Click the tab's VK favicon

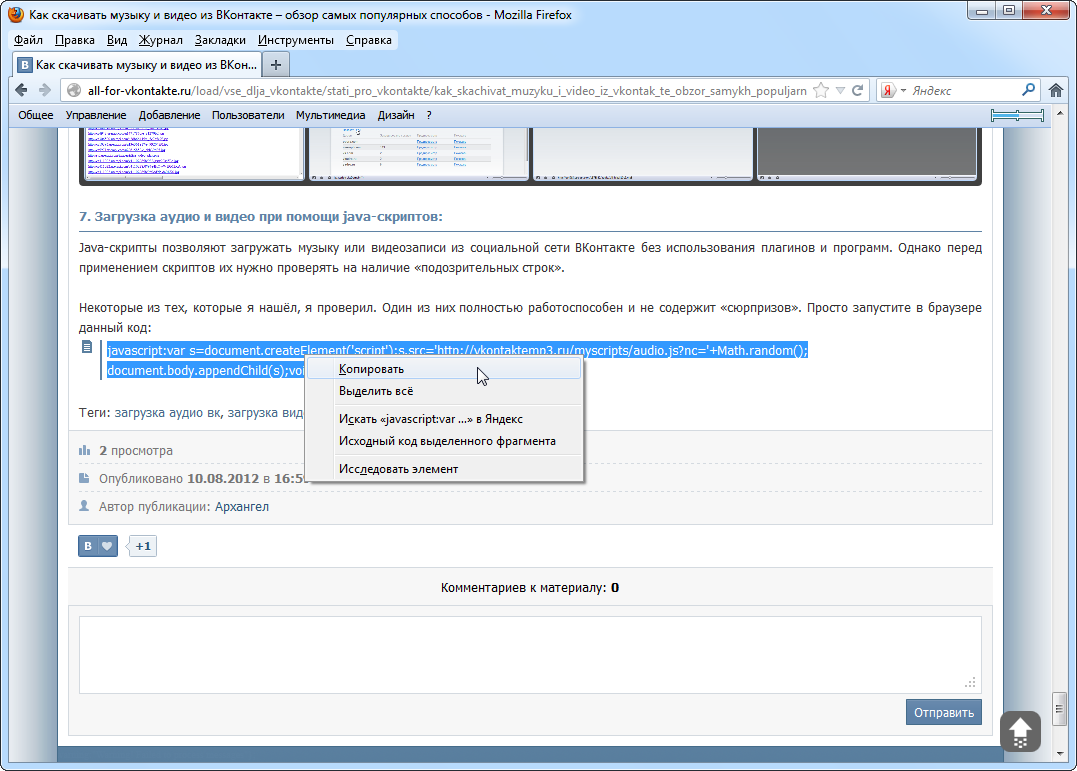pyautogui.click(x=25, y=65)
